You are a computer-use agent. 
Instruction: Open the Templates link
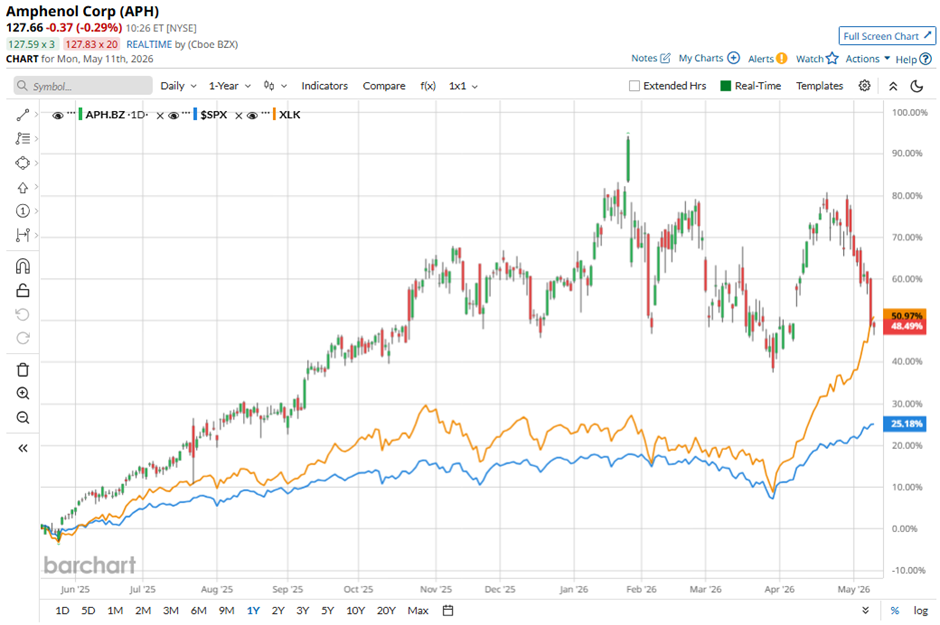click(x=819, y=86)
